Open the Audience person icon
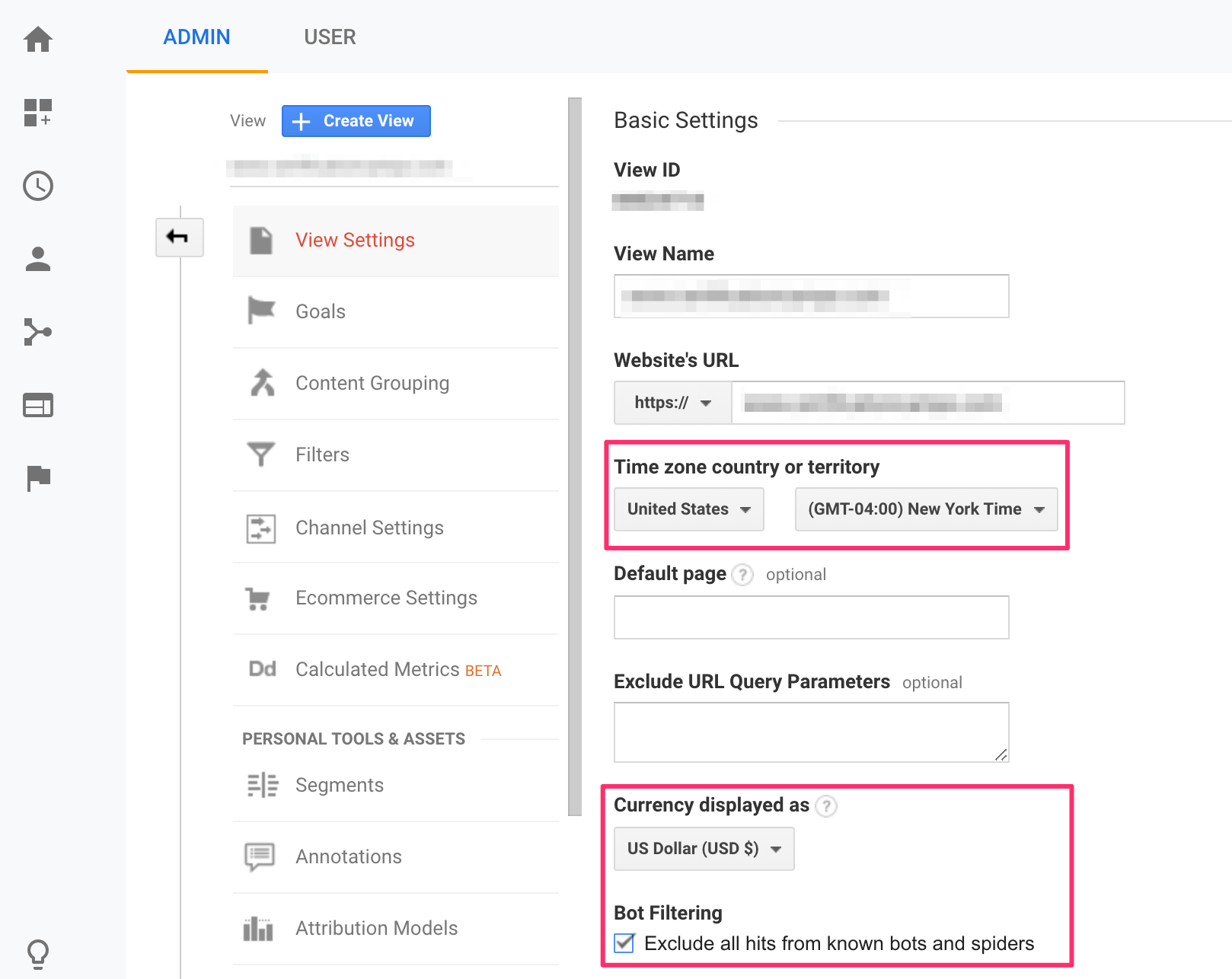The width and height of the screenshot is (1232, 979). pyautogui.click(x=38, y=259)
